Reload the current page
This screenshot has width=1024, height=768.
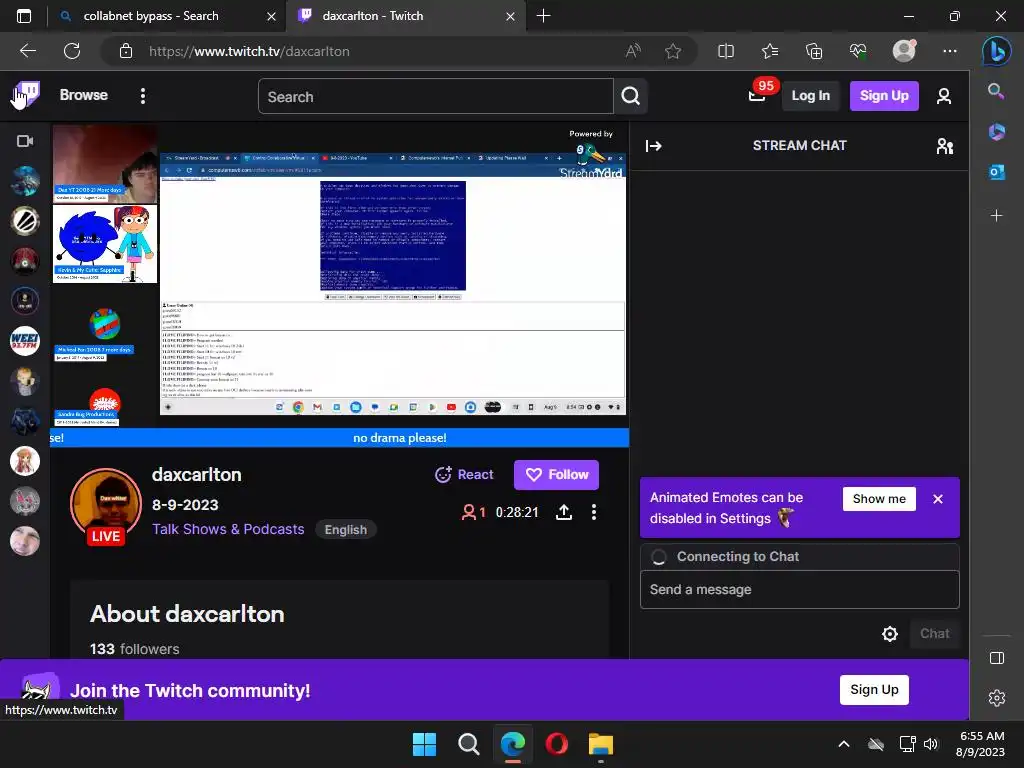(72, 51)
